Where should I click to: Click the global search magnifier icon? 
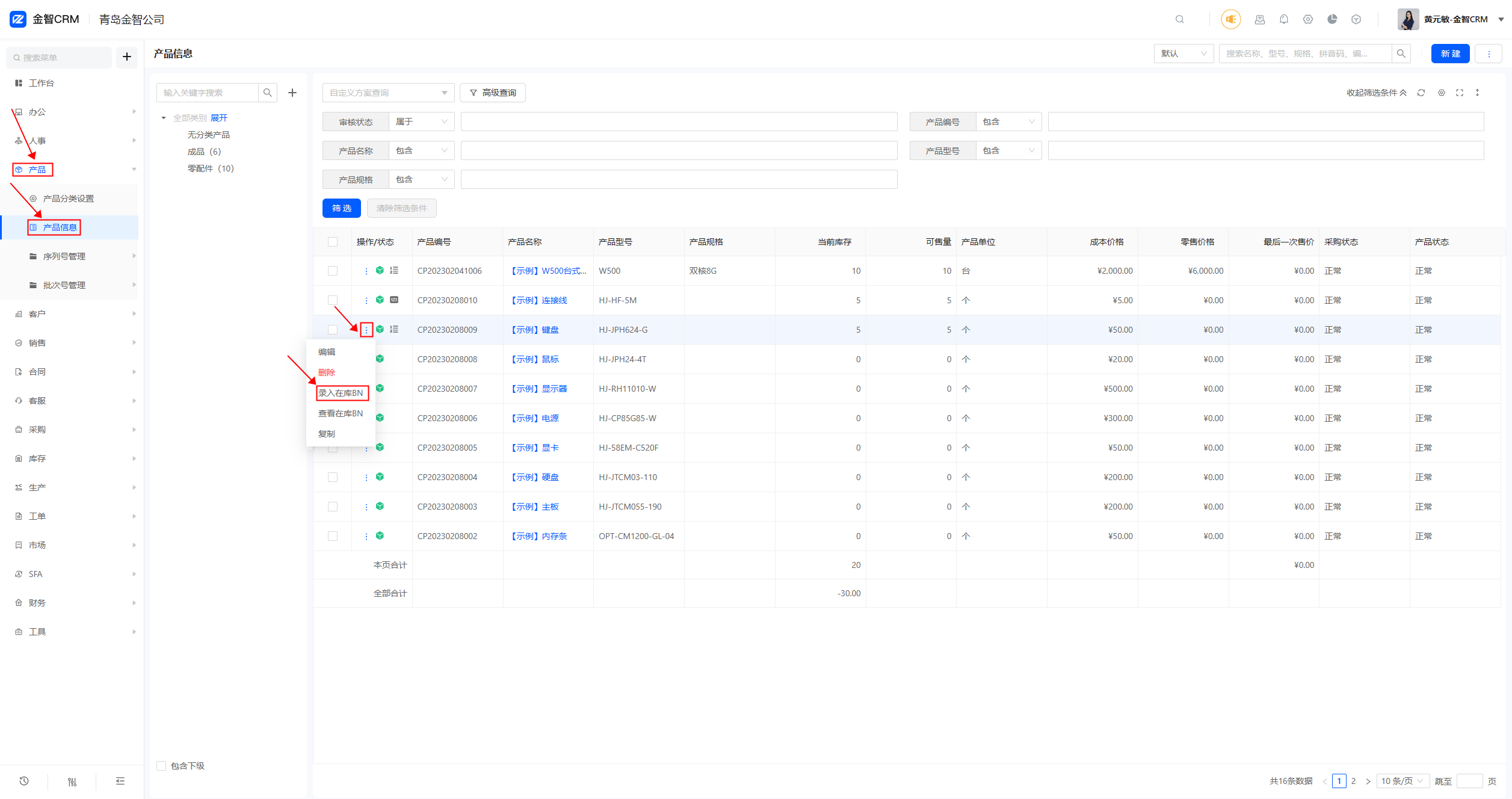[1179, 19]
